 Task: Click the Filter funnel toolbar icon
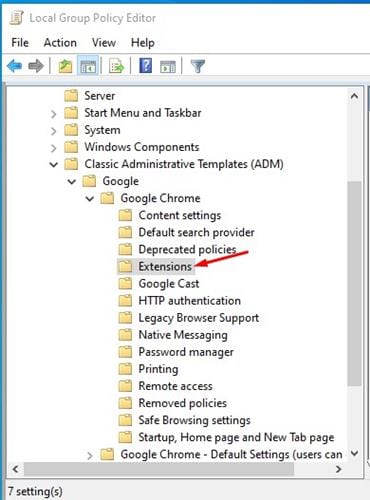[197, 66]
